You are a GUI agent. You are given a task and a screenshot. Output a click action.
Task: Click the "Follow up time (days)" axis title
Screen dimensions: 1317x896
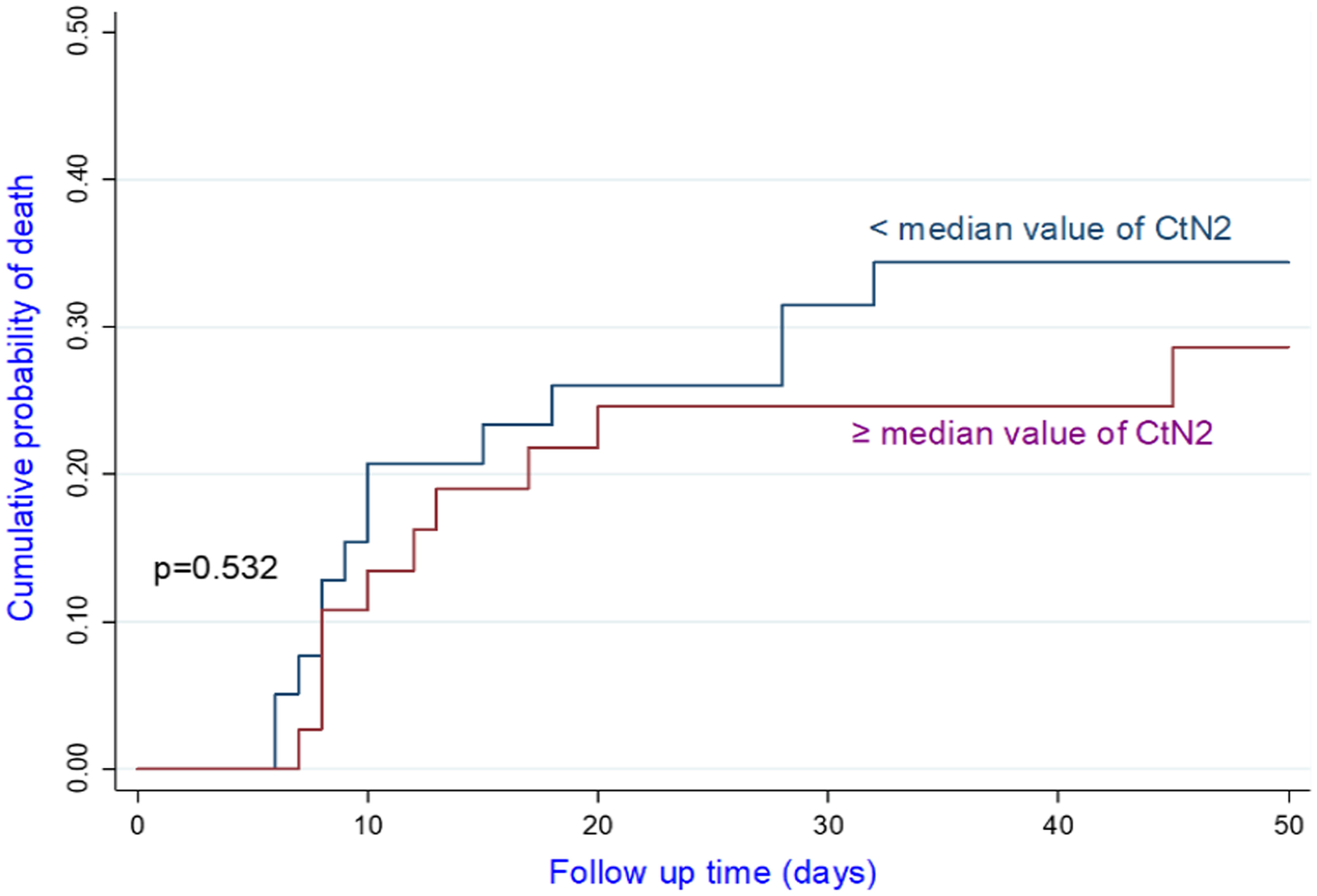click(x=712, y=872)
